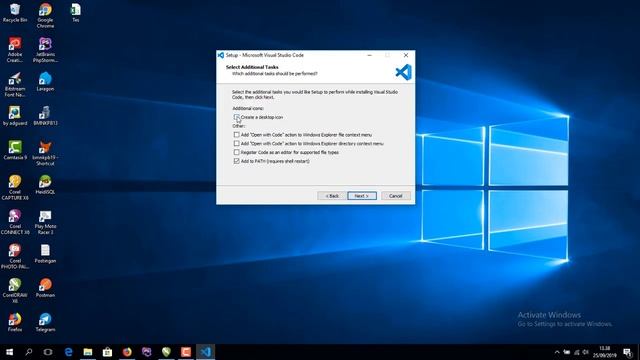The width and height of the screenshot is (640, 360).
Task: Open the battery status tray icon
Action: 567,352
